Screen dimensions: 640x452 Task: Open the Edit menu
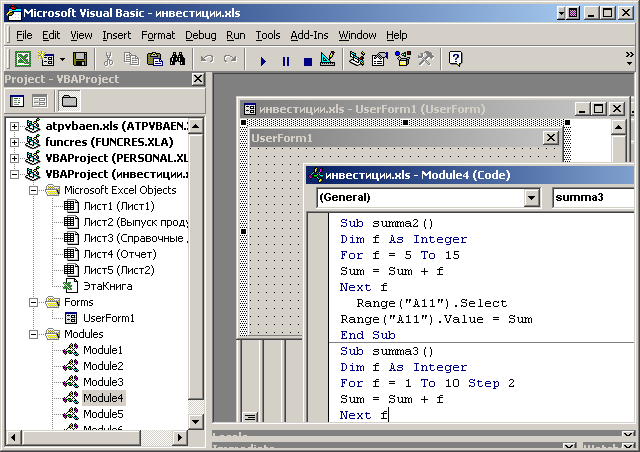pyautogui.click(x=51, y=36)
